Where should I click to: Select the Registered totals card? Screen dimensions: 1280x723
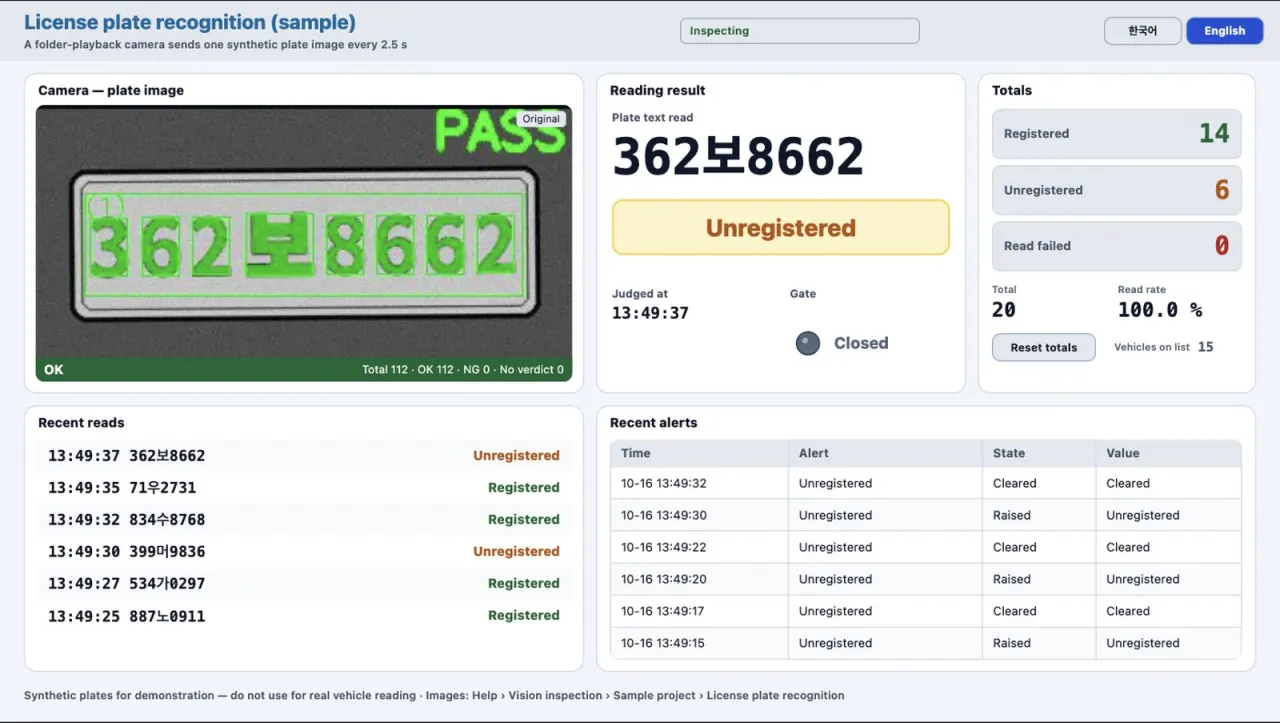click(1116, 134)
